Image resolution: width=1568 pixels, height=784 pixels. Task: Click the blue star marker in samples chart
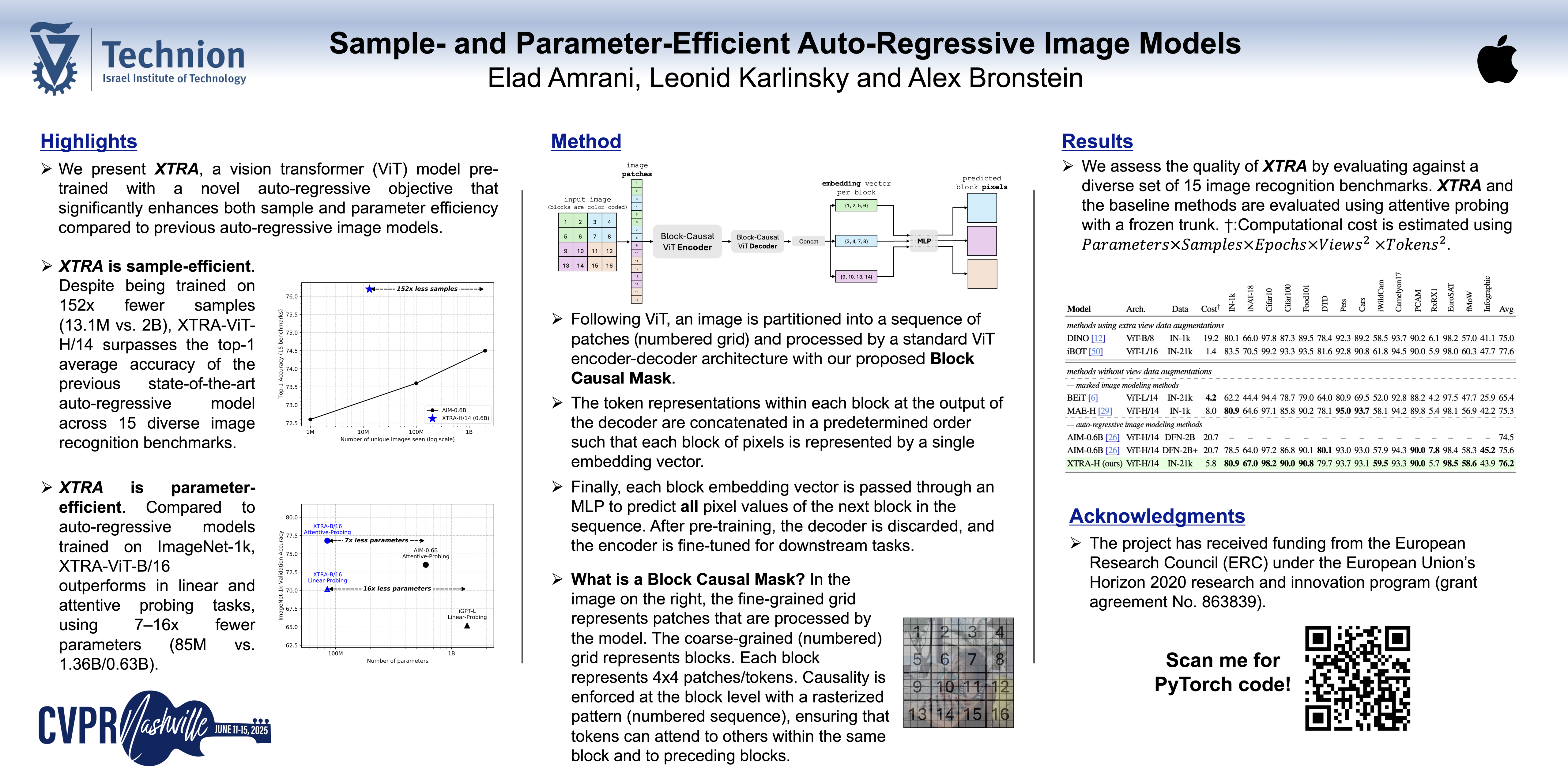click(369, 288)
